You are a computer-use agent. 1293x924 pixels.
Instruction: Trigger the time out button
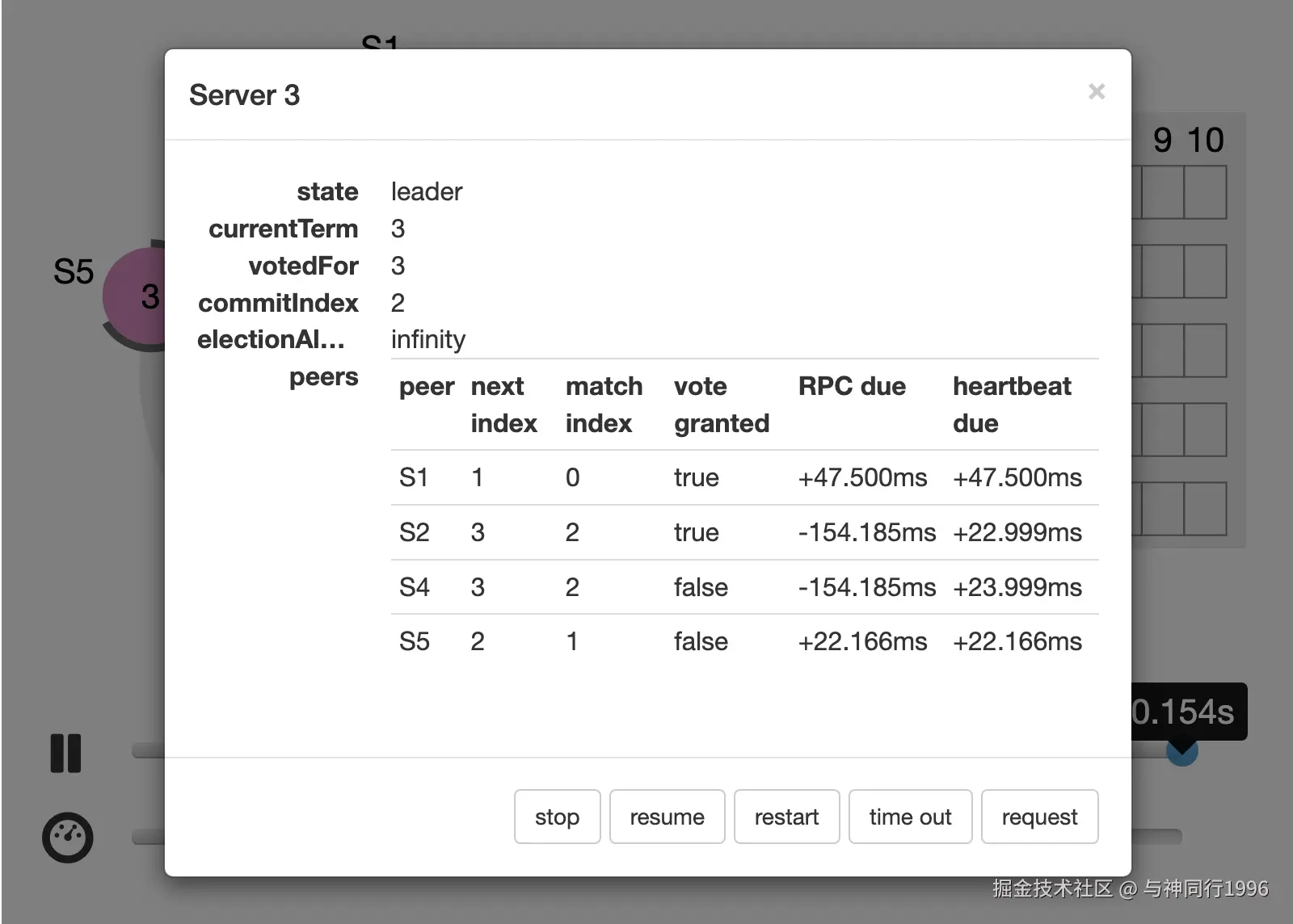coord(910,817)
